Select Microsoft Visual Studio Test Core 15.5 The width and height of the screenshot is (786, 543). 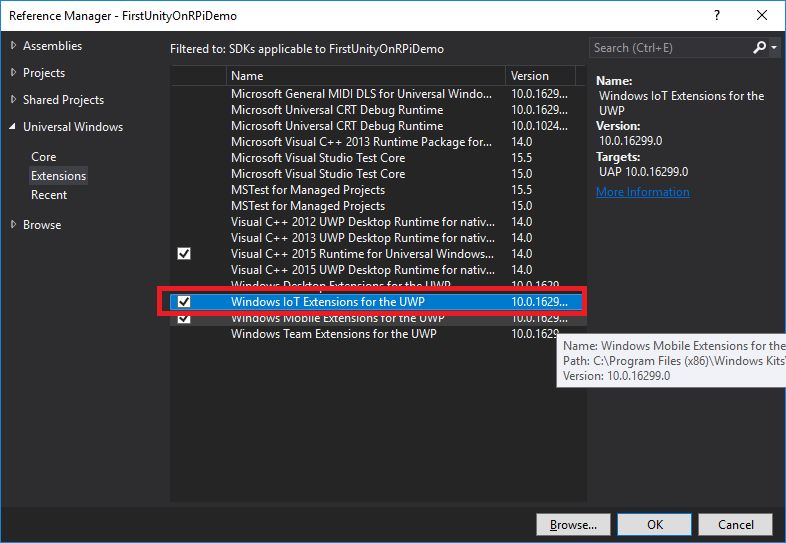point(378,158)
